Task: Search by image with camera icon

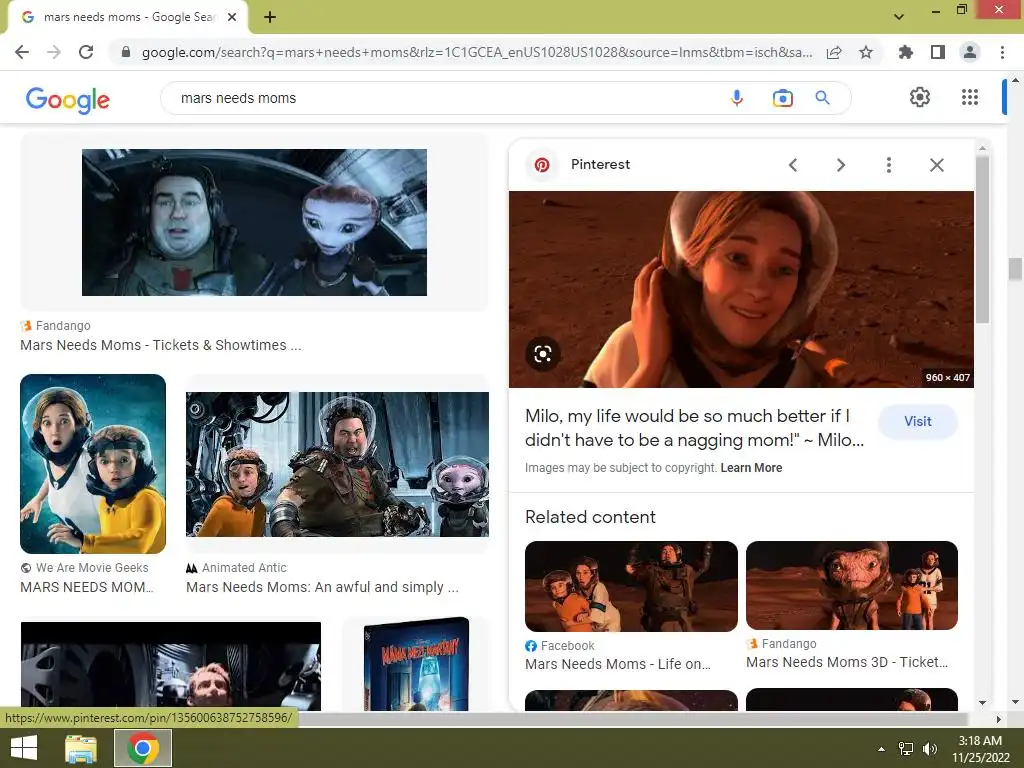Action: [x=782, y=98]
